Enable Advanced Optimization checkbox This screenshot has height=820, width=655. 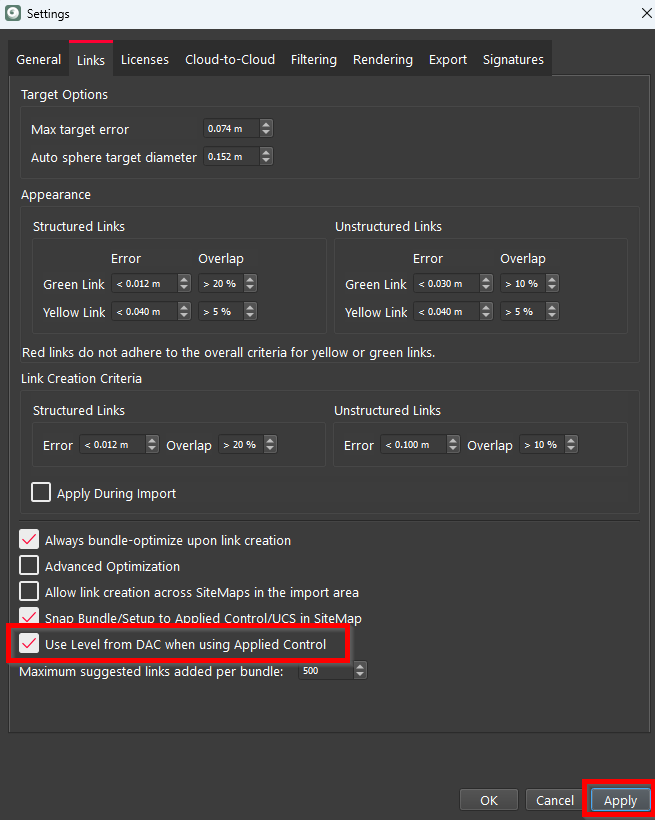pyautogui.click(x=29, y=566)
